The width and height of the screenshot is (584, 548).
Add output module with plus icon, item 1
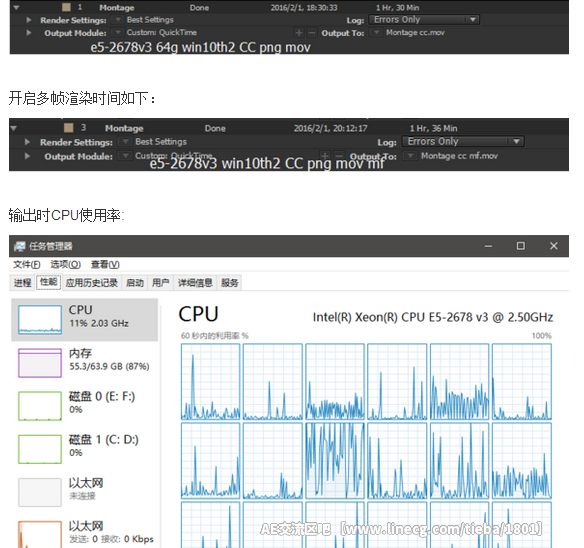point(299,33)
